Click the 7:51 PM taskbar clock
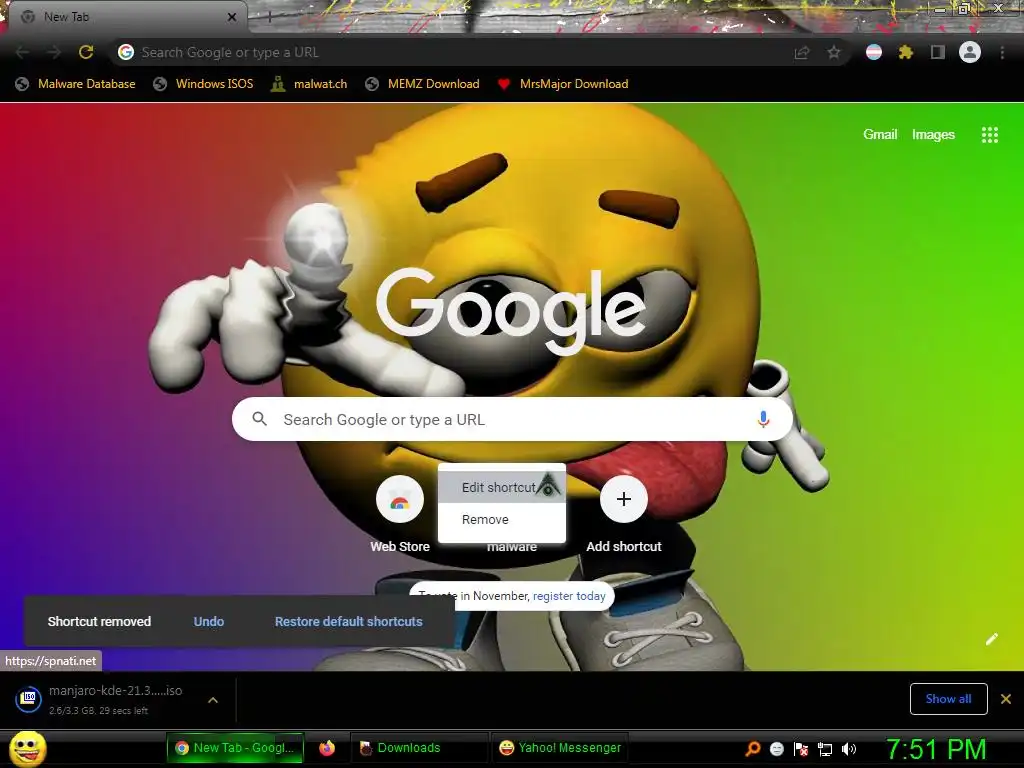Viewport: 1024px width, 768px height. pyautogui.click(x=936, y=749)
